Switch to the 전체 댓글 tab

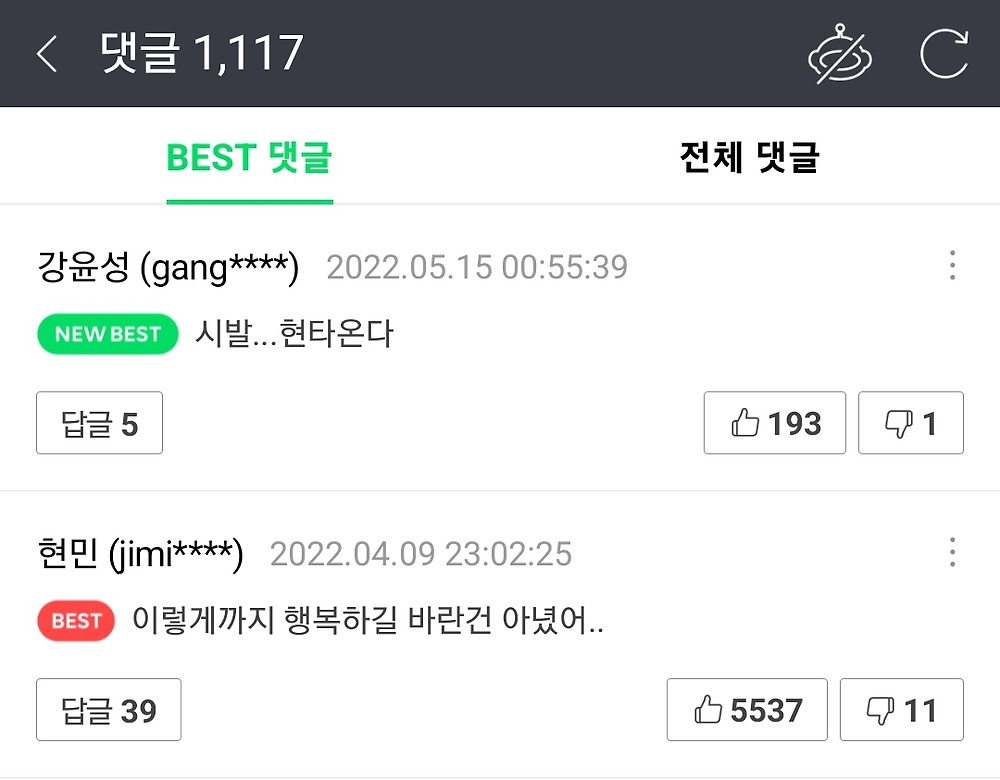click(749, 158)
